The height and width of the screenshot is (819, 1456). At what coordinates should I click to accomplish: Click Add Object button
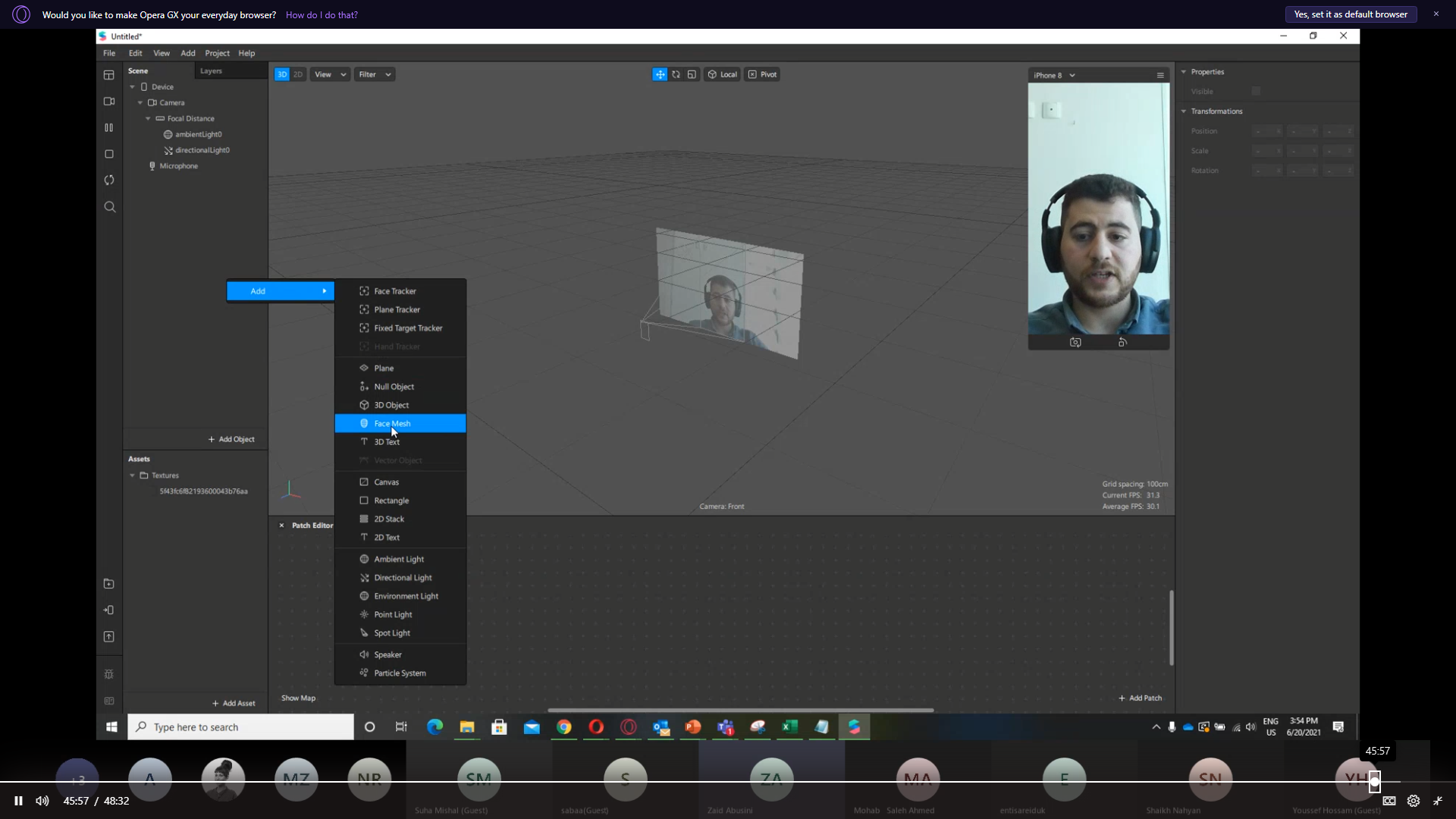(231, 439)
